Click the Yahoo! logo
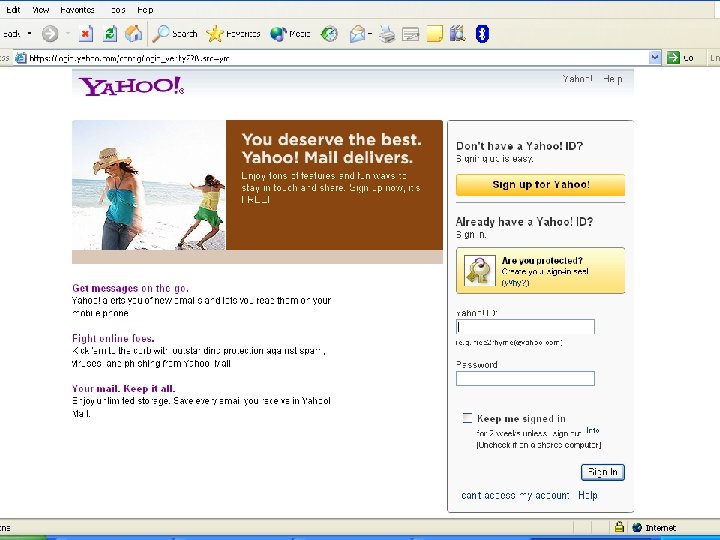Viewport: 720px width, 540px height. pyautogui.click(x=131, y=86)
